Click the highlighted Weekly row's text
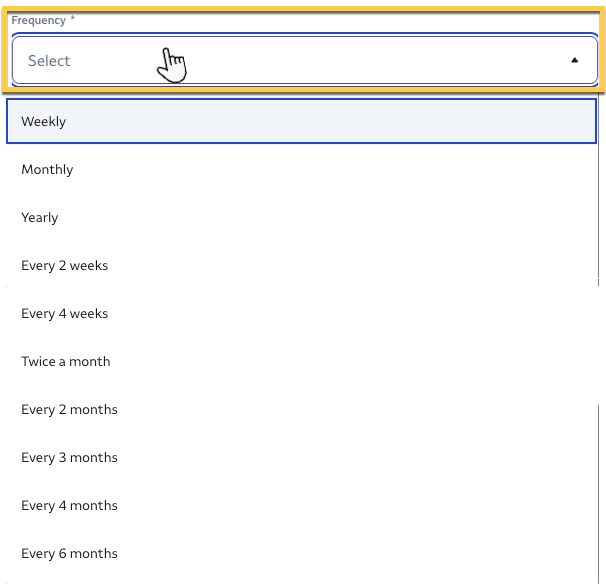 (x=44, y=122)
